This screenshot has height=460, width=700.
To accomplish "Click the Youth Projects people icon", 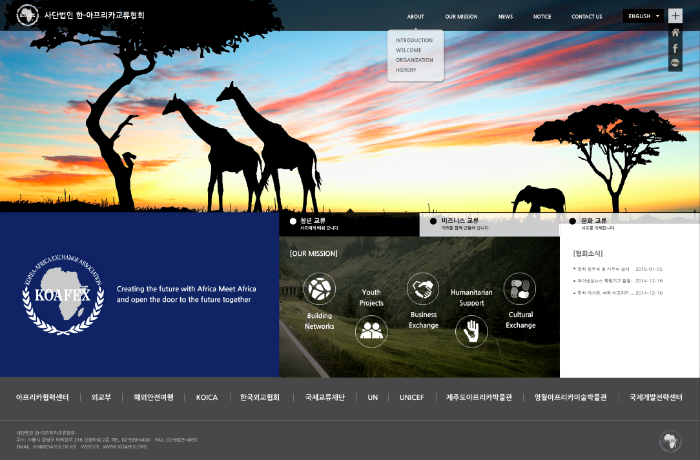I will click(x=371, y=330).
